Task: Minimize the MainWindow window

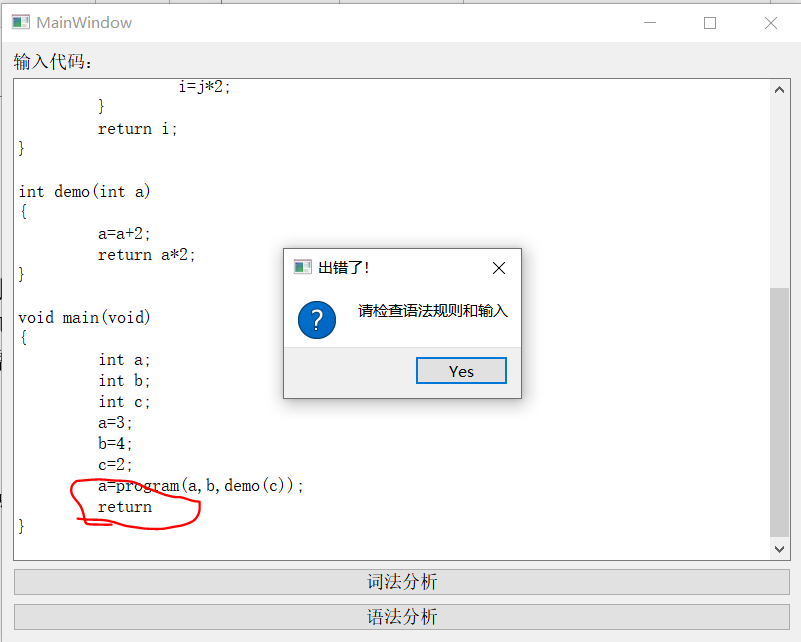Action: [650, 23]
